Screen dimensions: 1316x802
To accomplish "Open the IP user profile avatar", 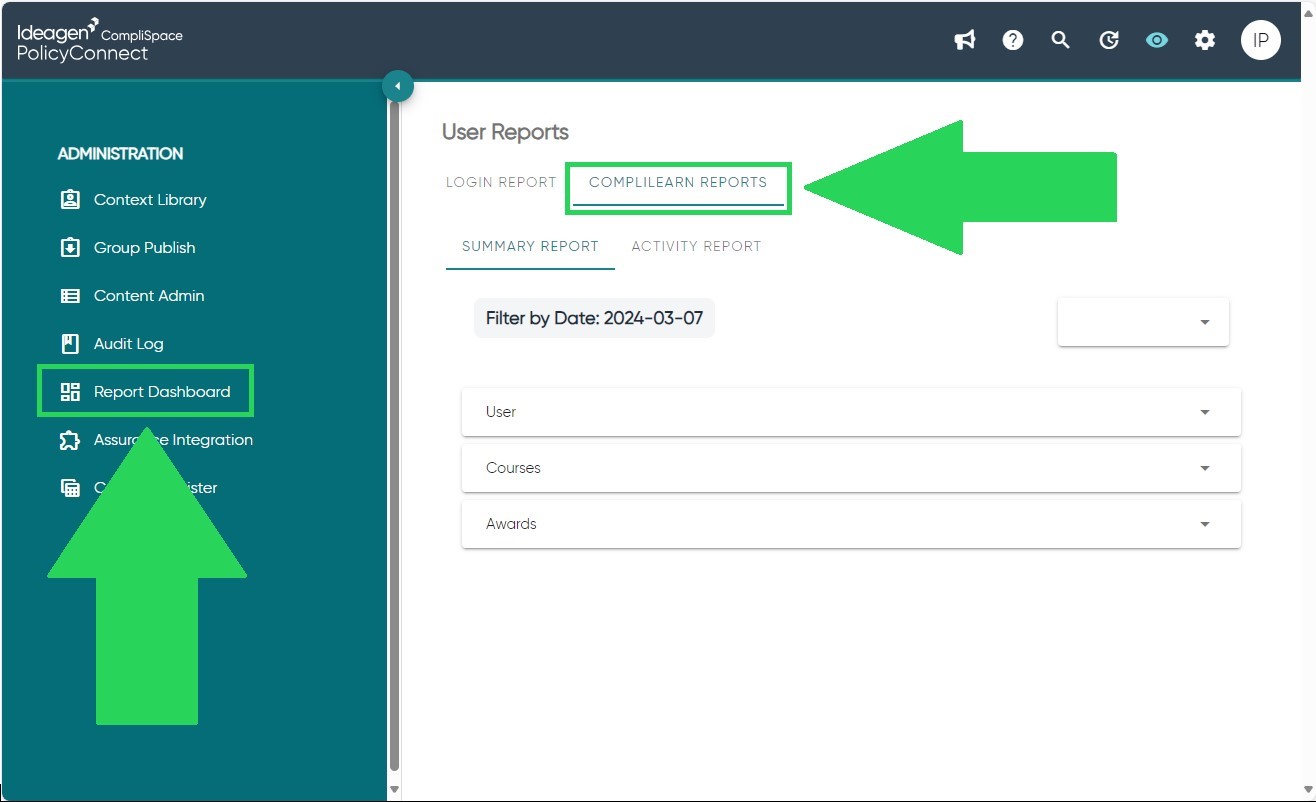I will tap(1261, 40).
